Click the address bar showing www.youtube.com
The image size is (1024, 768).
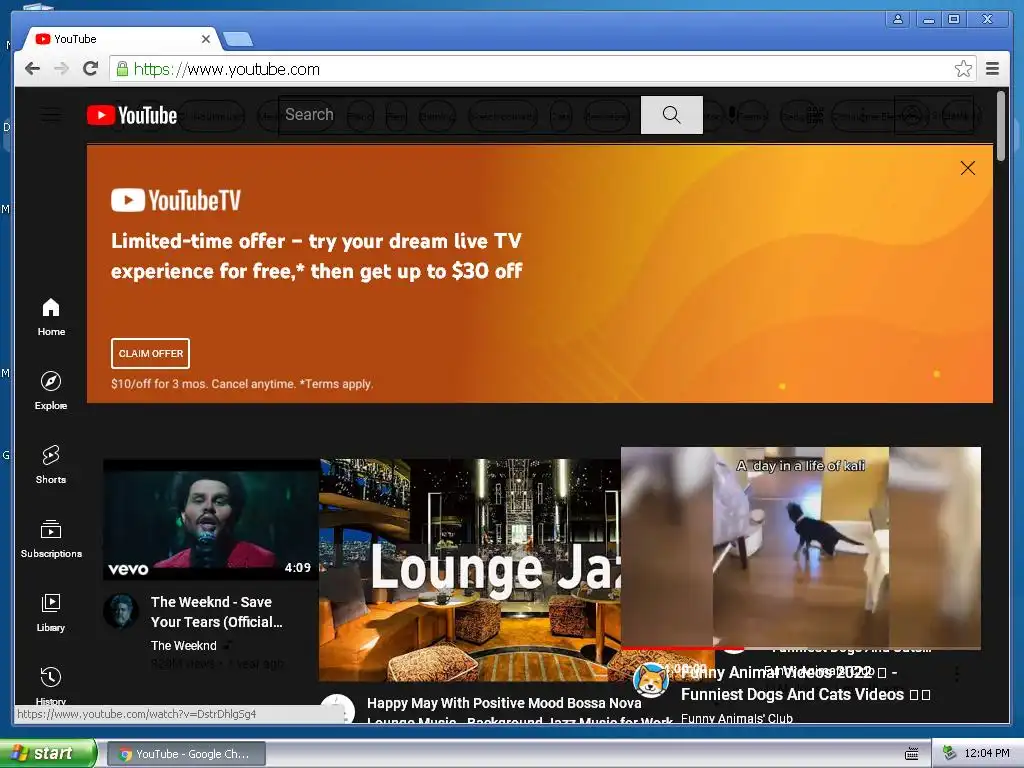pos(534,69)
